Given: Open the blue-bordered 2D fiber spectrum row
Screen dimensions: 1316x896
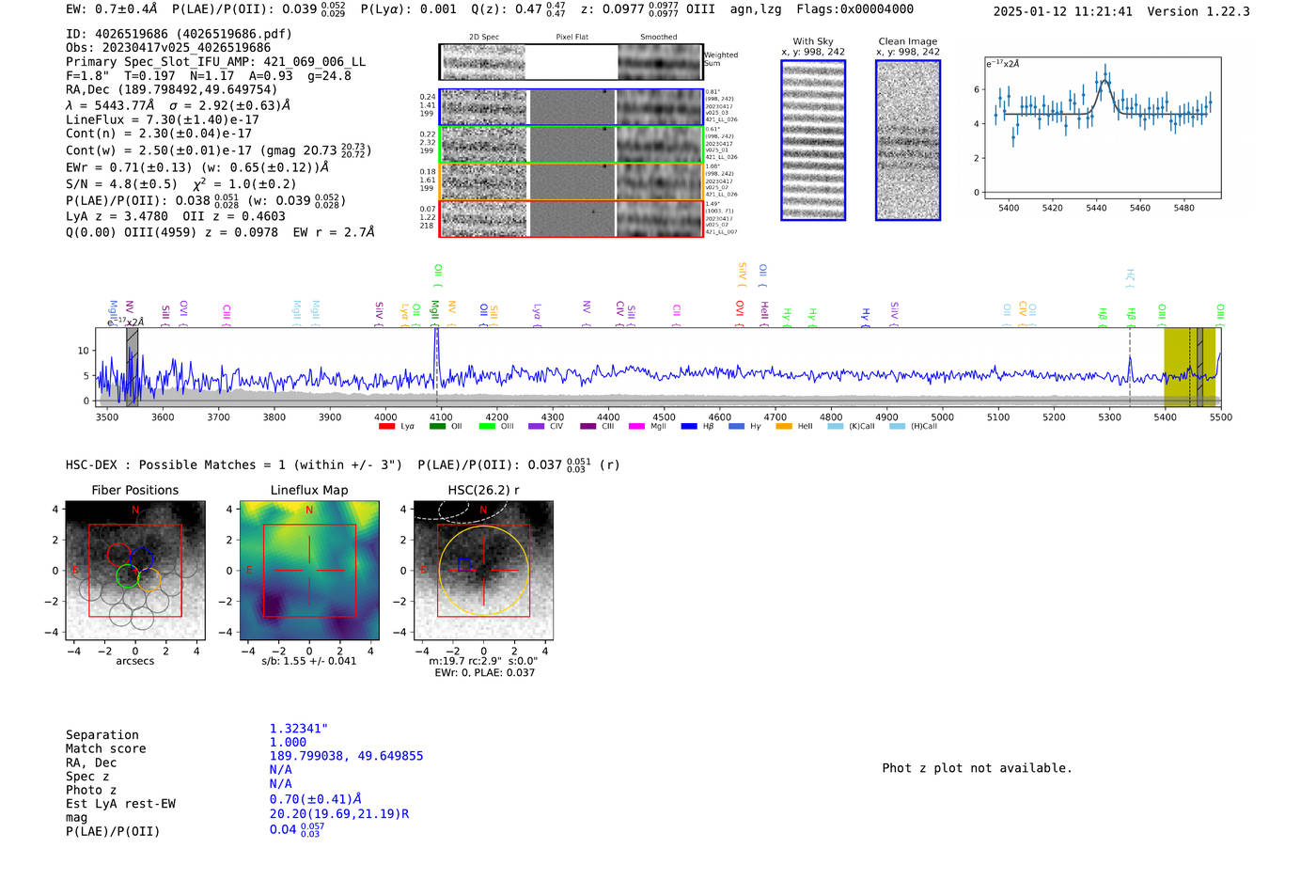Looking at the screenshot, I should [571, 107].
